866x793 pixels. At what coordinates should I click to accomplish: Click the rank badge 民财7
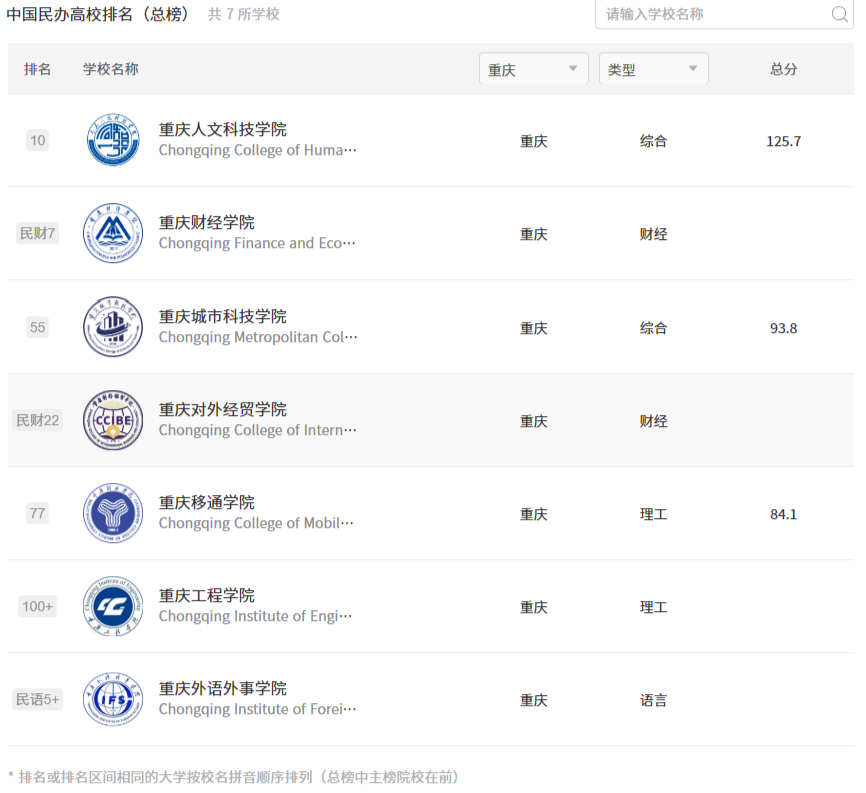38,233
